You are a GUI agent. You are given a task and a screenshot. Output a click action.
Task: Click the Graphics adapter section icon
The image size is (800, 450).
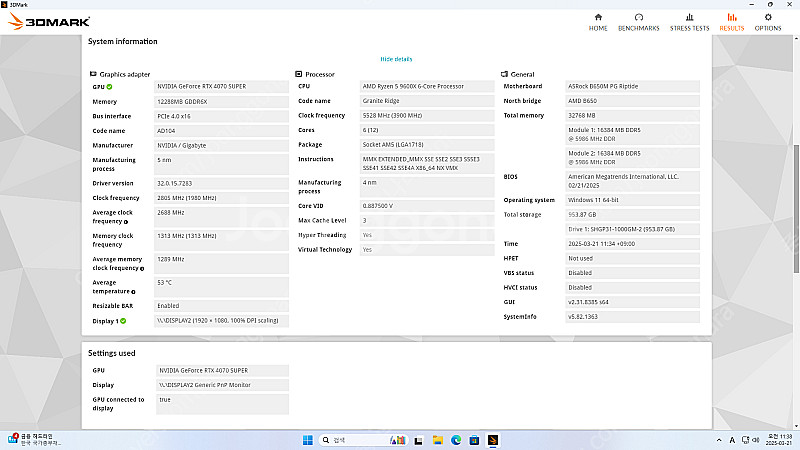(x=93, y=74)
